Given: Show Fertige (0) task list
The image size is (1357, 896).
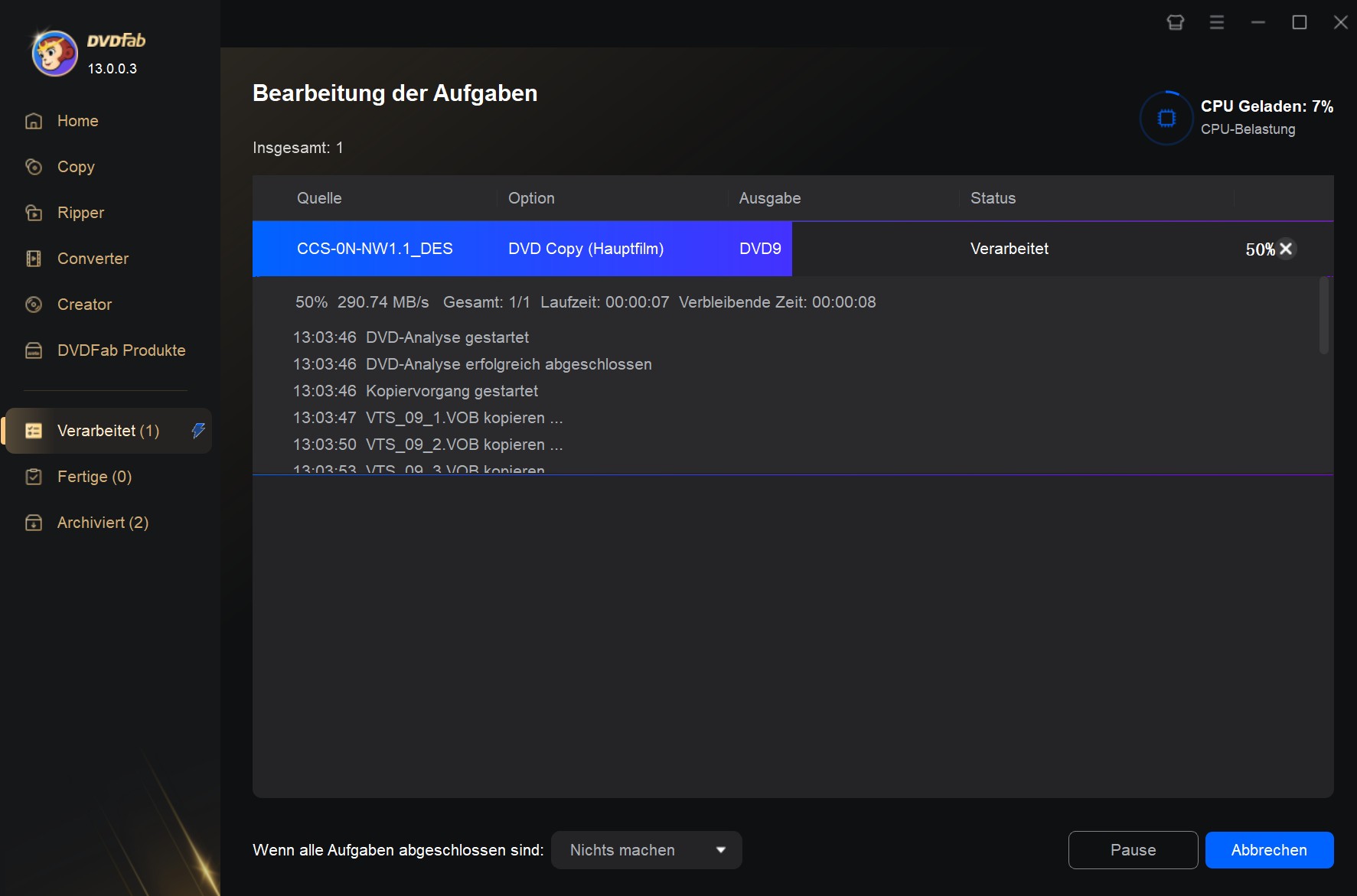Looking at the screenshot, I should (94, 477).
